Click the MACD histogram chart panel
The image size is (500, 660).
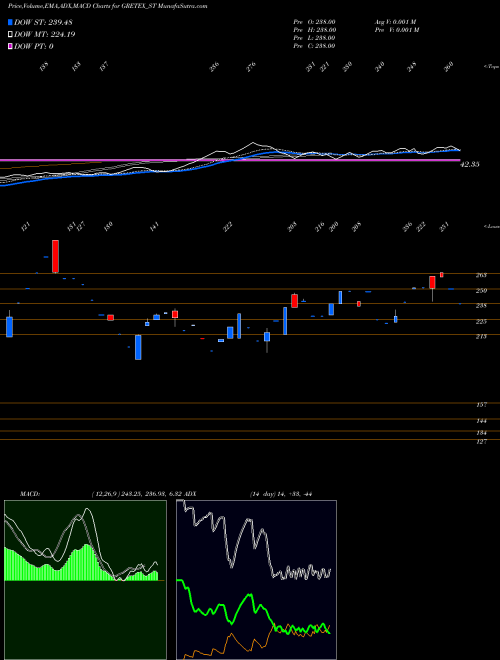[85, 580]
